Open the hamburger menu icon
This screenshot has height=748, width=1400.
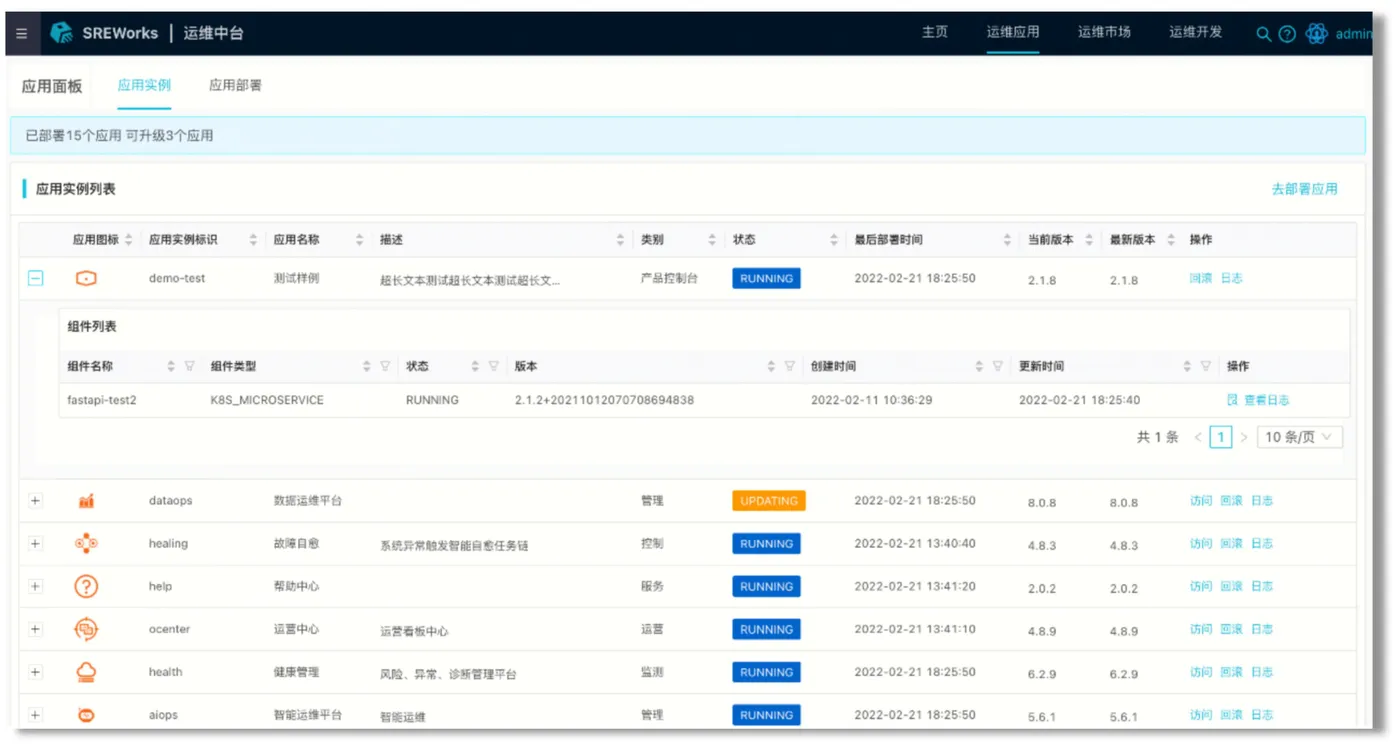coord(22,34)
